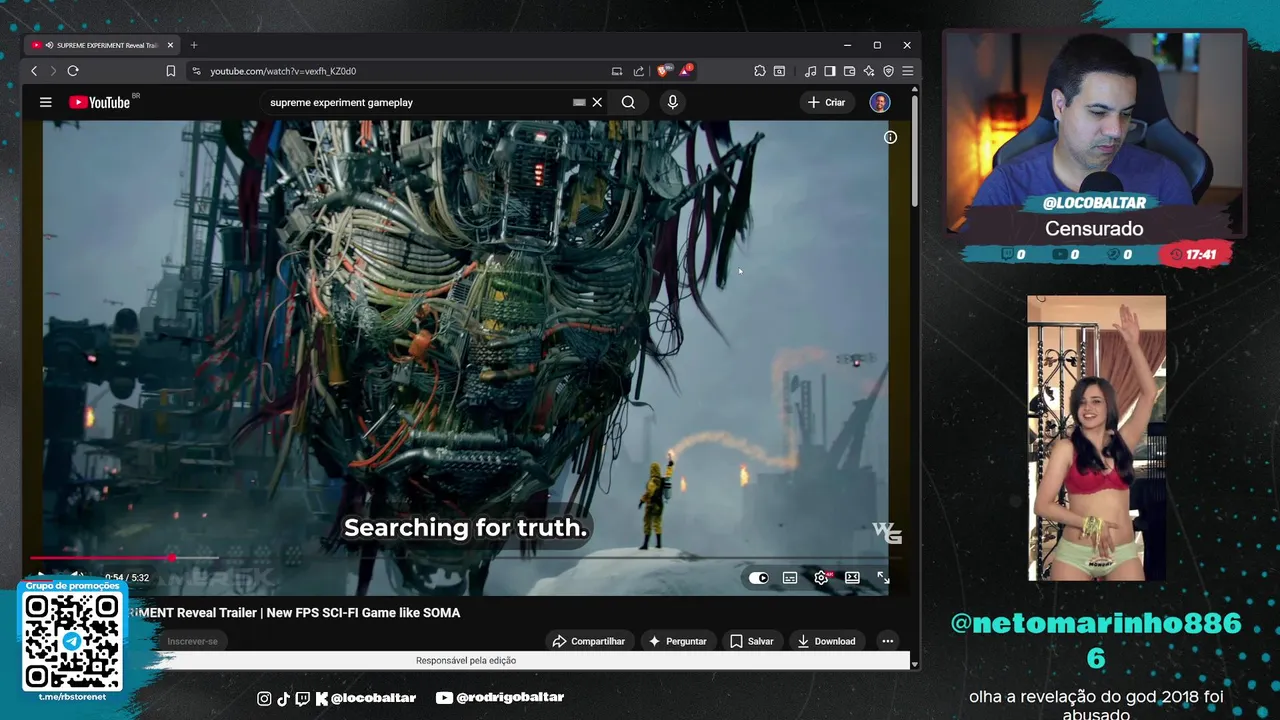Toggle the browser sidebar panel

830,71
